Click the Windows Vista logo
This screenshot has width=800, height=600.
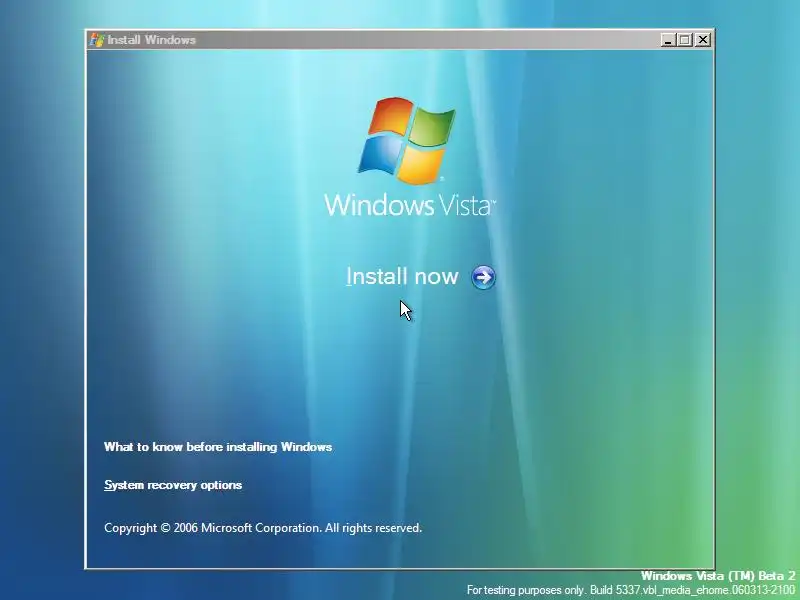pos(407,140)
